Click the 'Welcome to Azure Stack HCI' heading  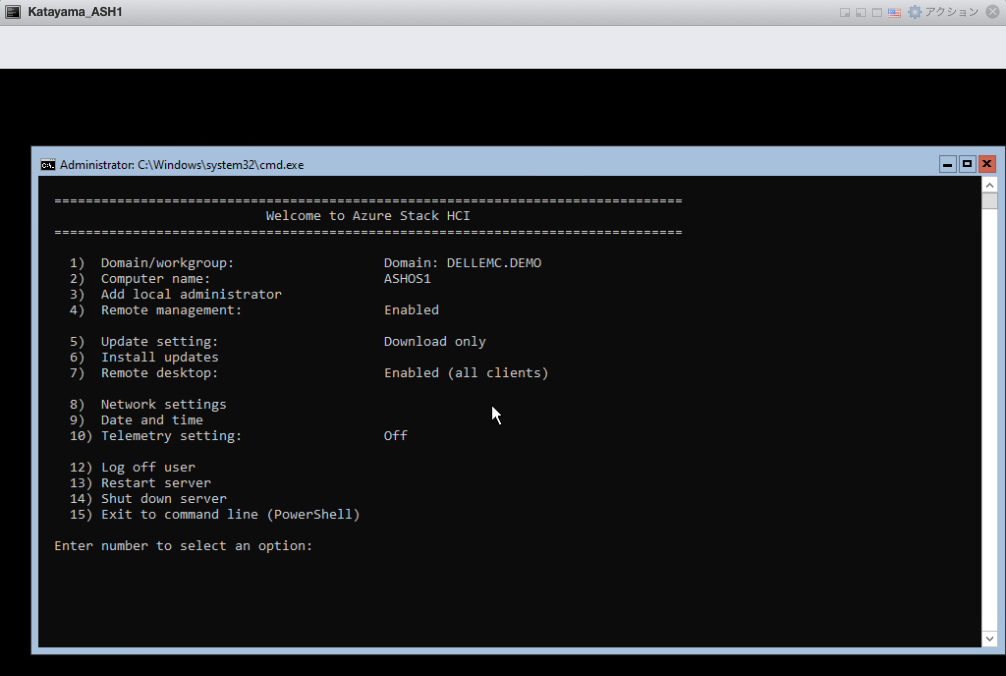[368, 215]
